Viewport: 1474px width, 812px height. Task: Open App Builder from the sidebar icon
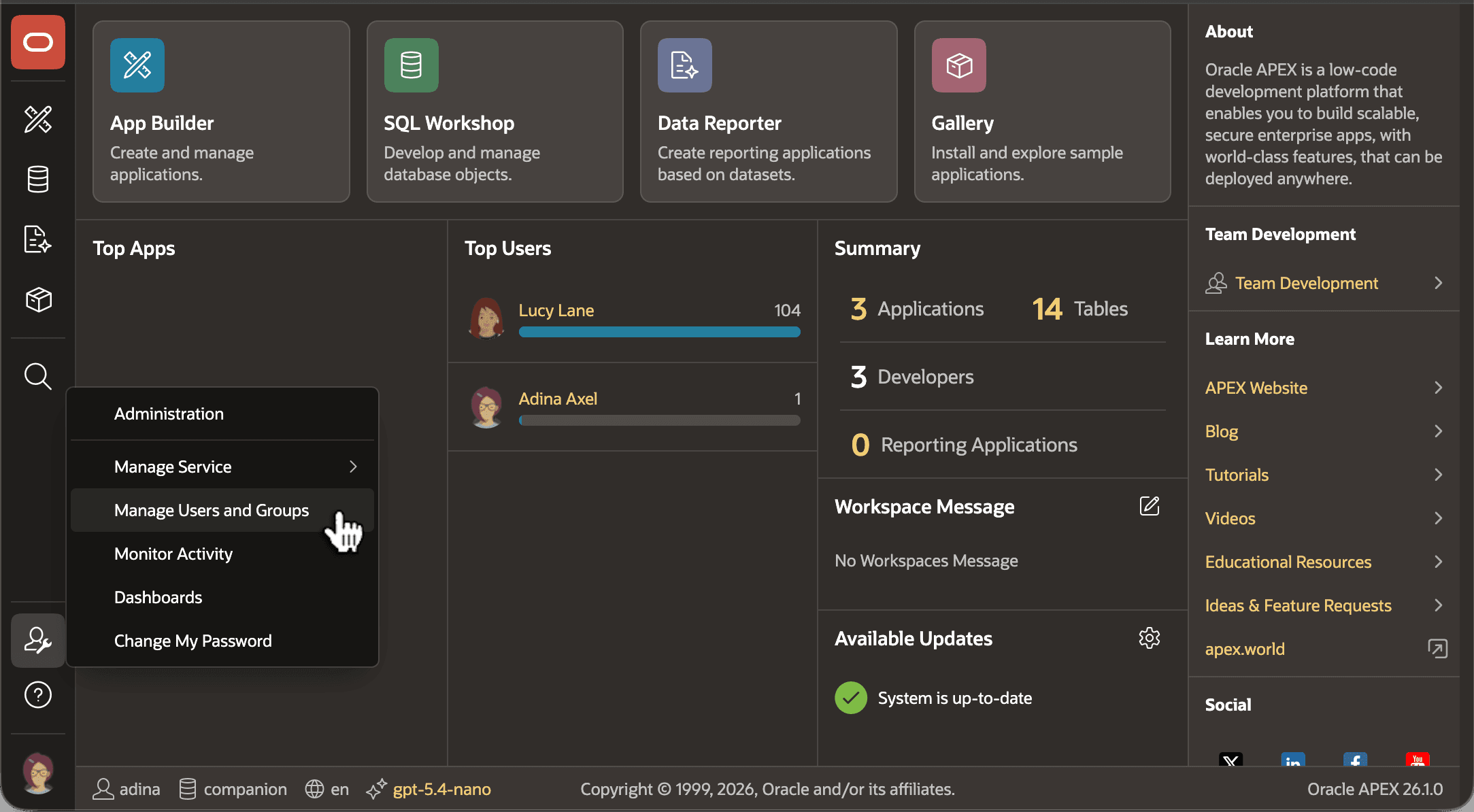38,119
